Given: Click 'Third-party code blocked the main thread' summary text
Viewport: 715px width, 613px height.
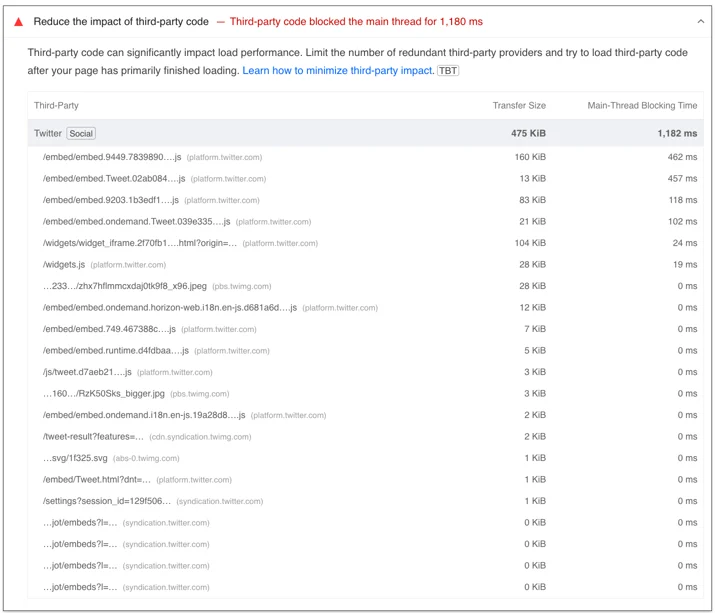Looking at the screenshot, I should 356,21.
